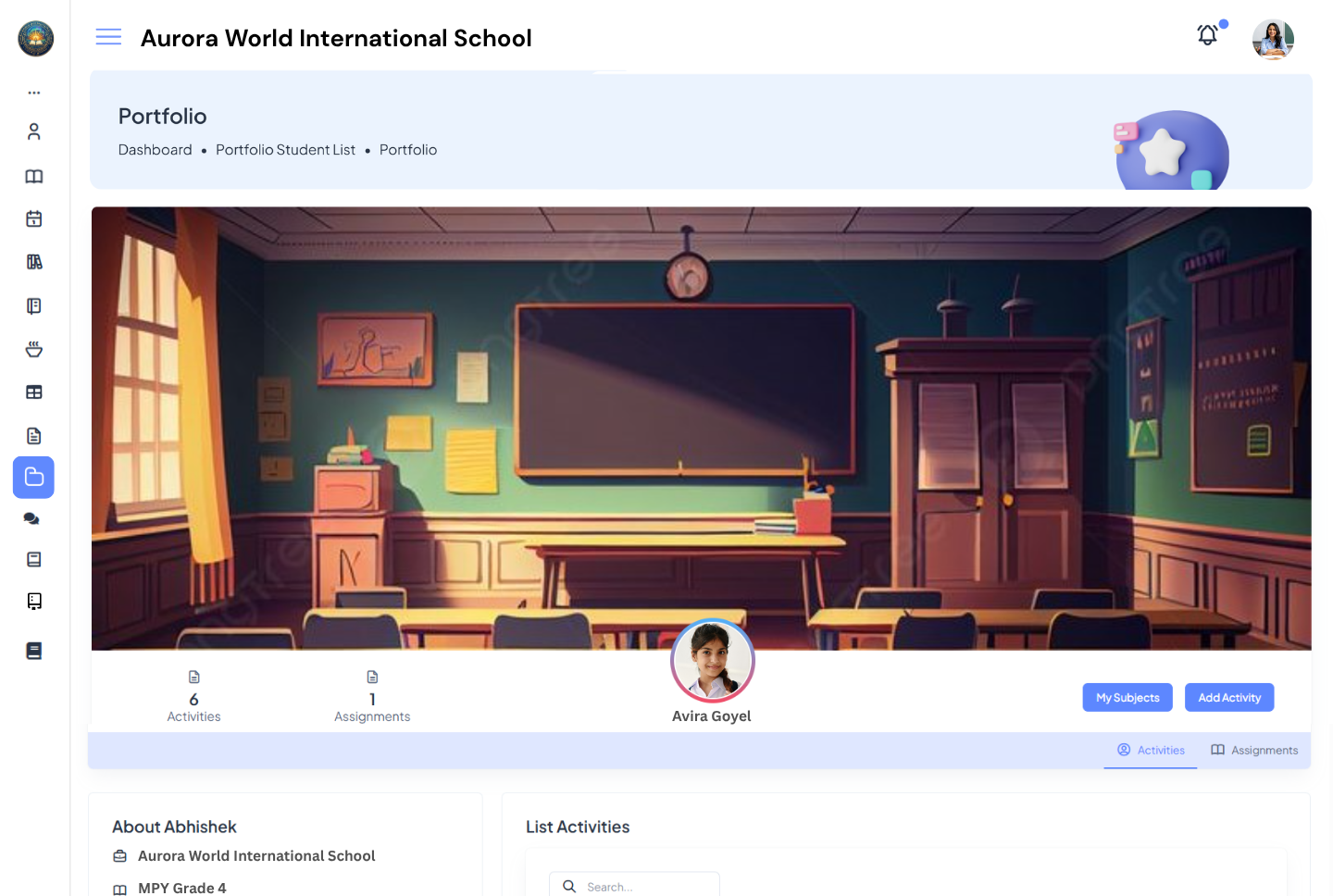Open the Dashboard breadcrumb link
1333x896 pixels.
point(155,149)
